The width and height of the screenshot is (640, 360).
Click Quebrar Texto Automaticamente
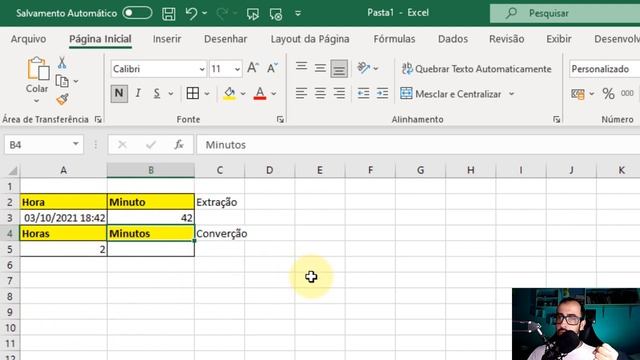476,69
